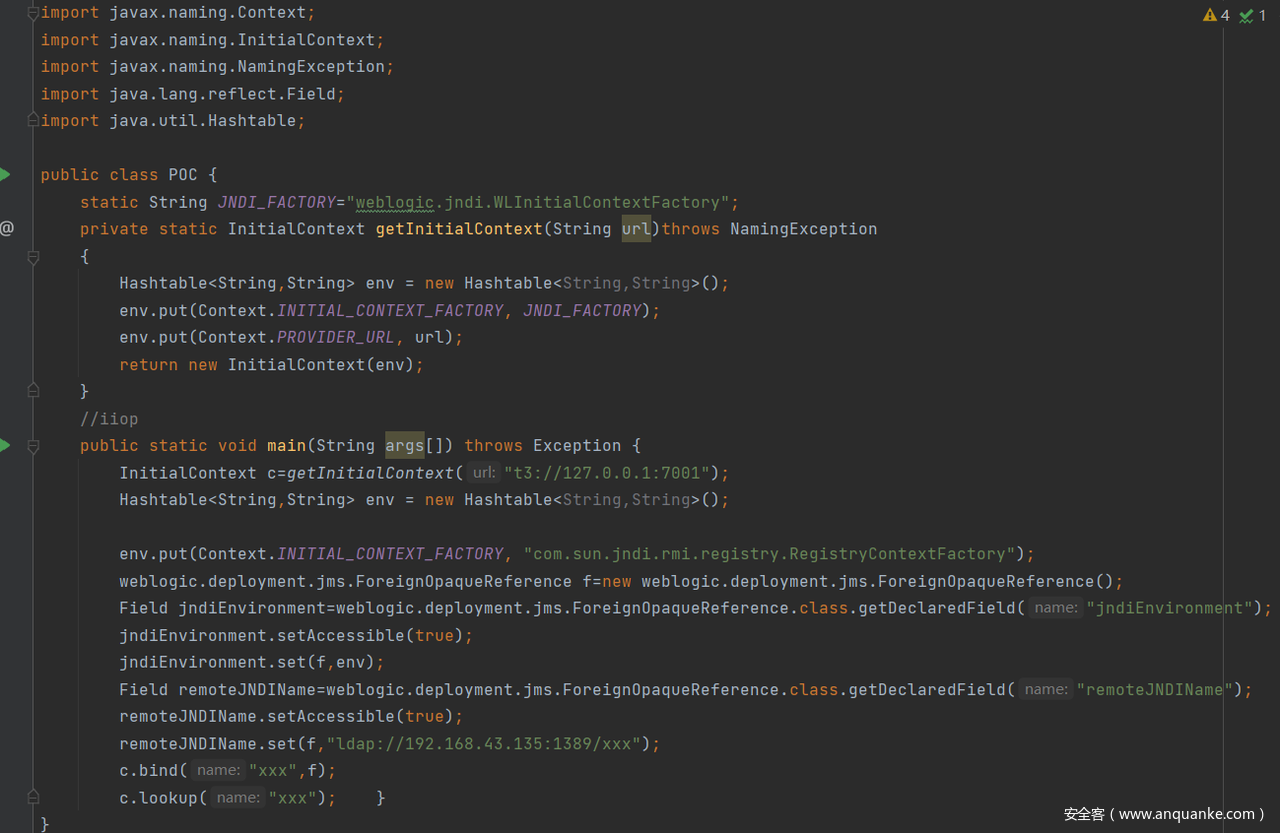Click the string literal "jndiEnvironment"
This screenshot has width=1280, height=833.
tap(1169, 608)
